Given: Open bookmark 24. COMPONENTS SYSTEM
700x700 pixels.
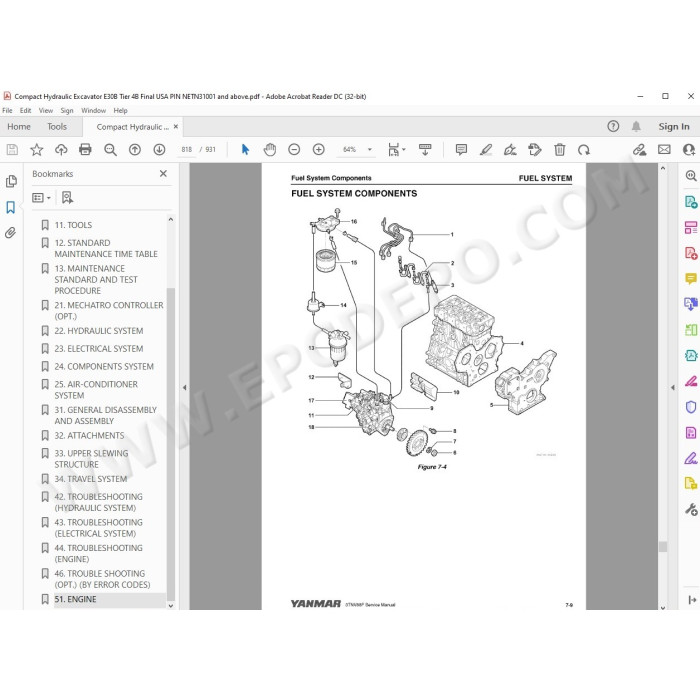Looking at the screenshot, I should tap(104, 367).
